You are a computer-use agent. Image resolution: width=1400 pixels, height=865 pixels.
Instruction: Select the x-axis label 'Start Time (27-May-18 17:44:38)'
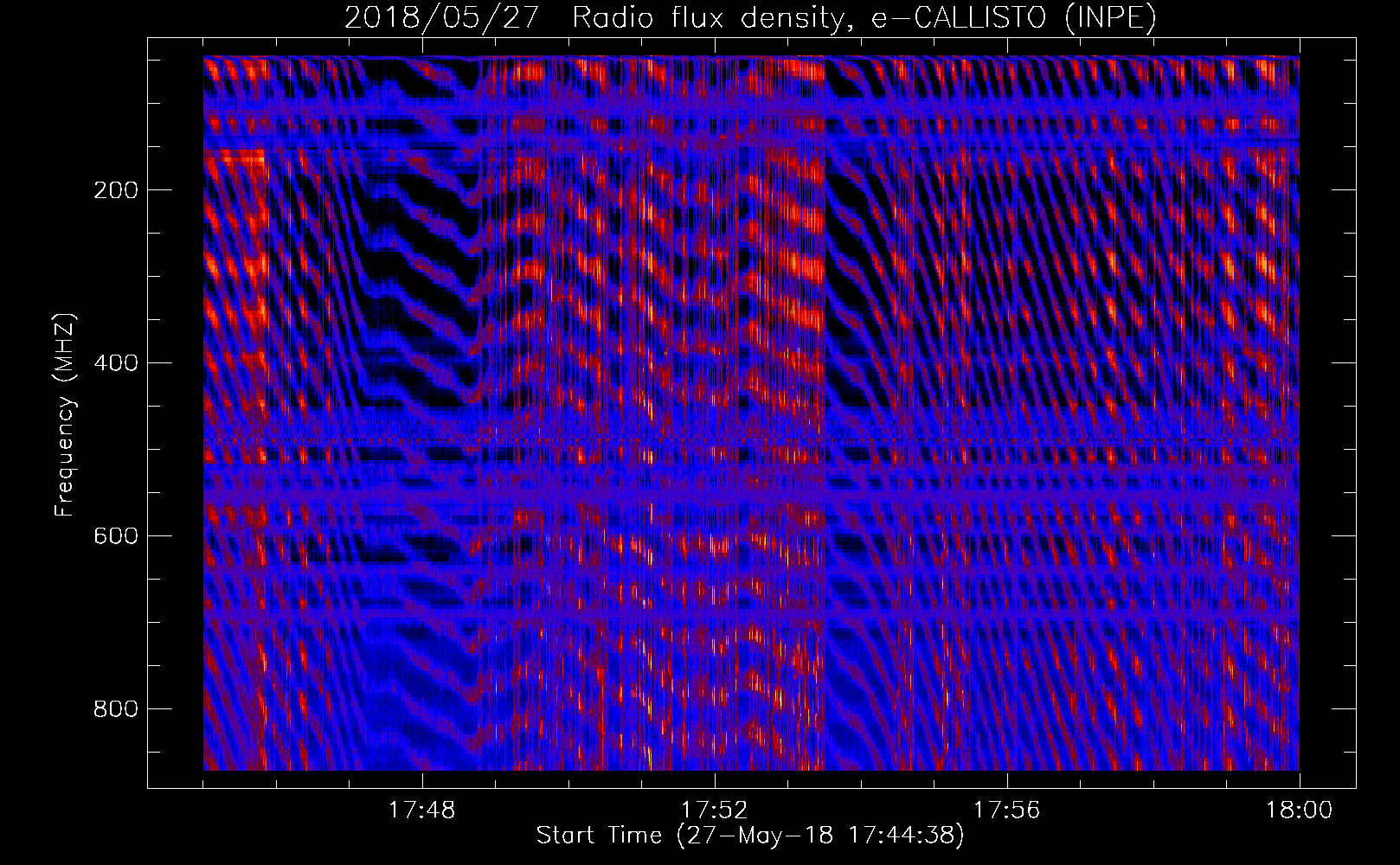(x=750, y=836)
